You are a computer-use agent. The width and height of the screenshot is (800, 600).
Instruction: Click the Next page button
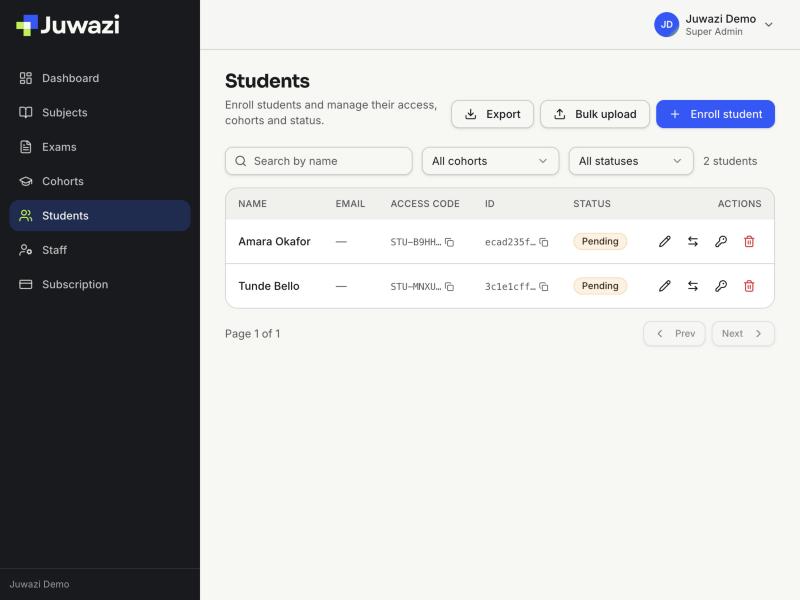click(x=743, y=334)
